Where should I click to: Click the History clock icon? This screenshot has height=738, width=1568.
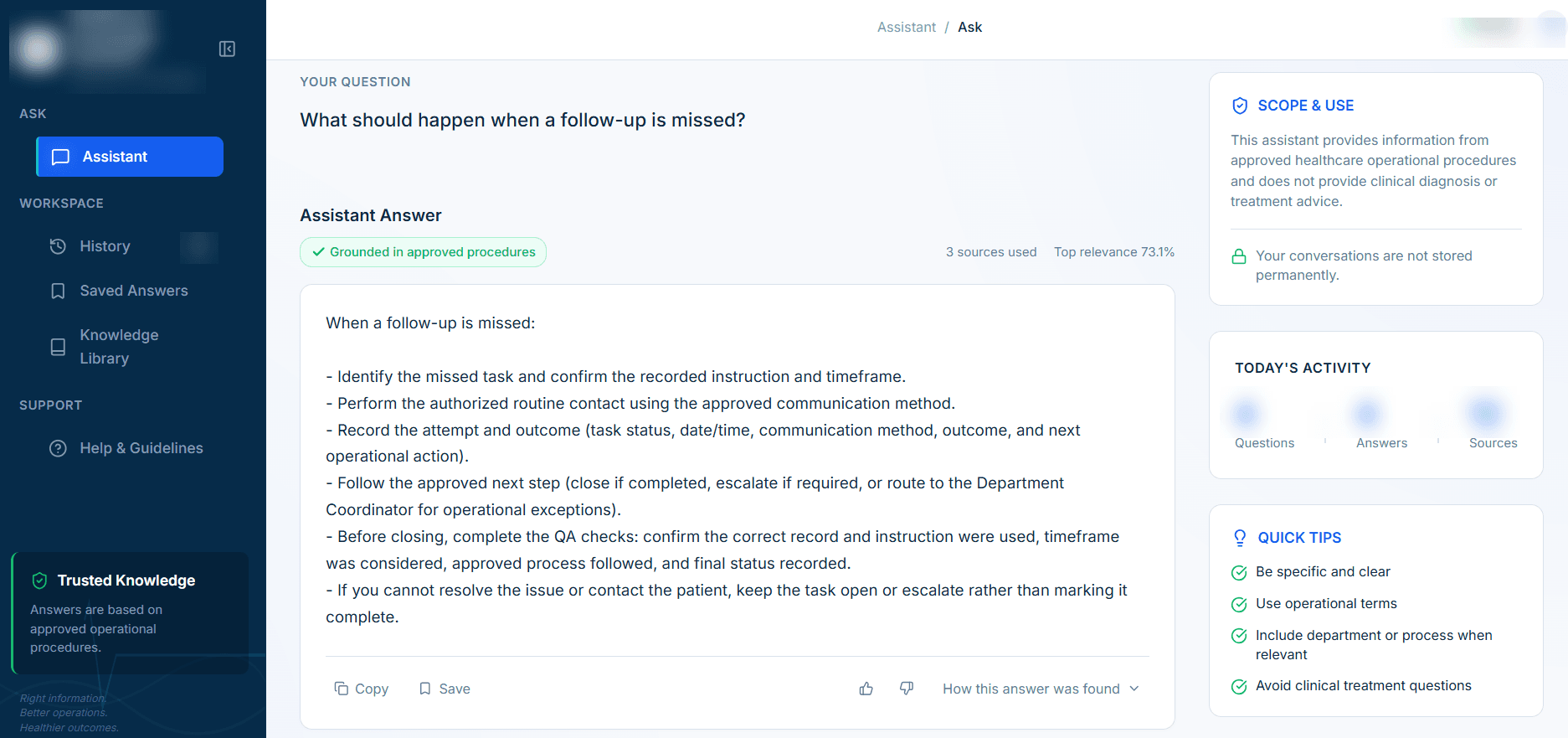coord(58,246)
